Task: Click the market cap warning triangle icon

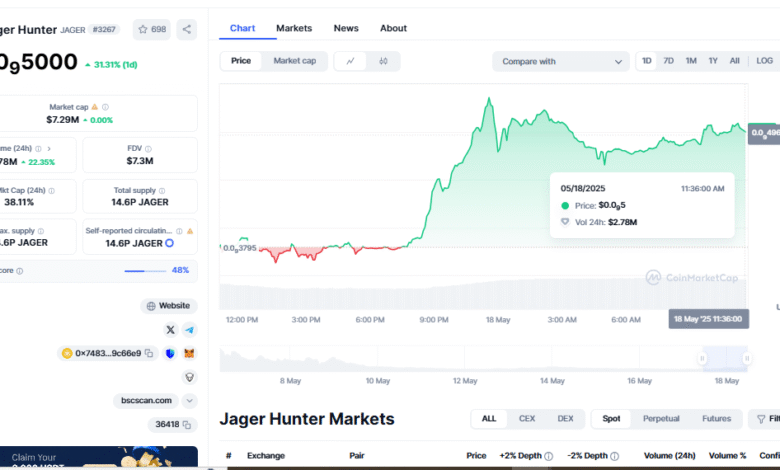Action: click(95, 107)
